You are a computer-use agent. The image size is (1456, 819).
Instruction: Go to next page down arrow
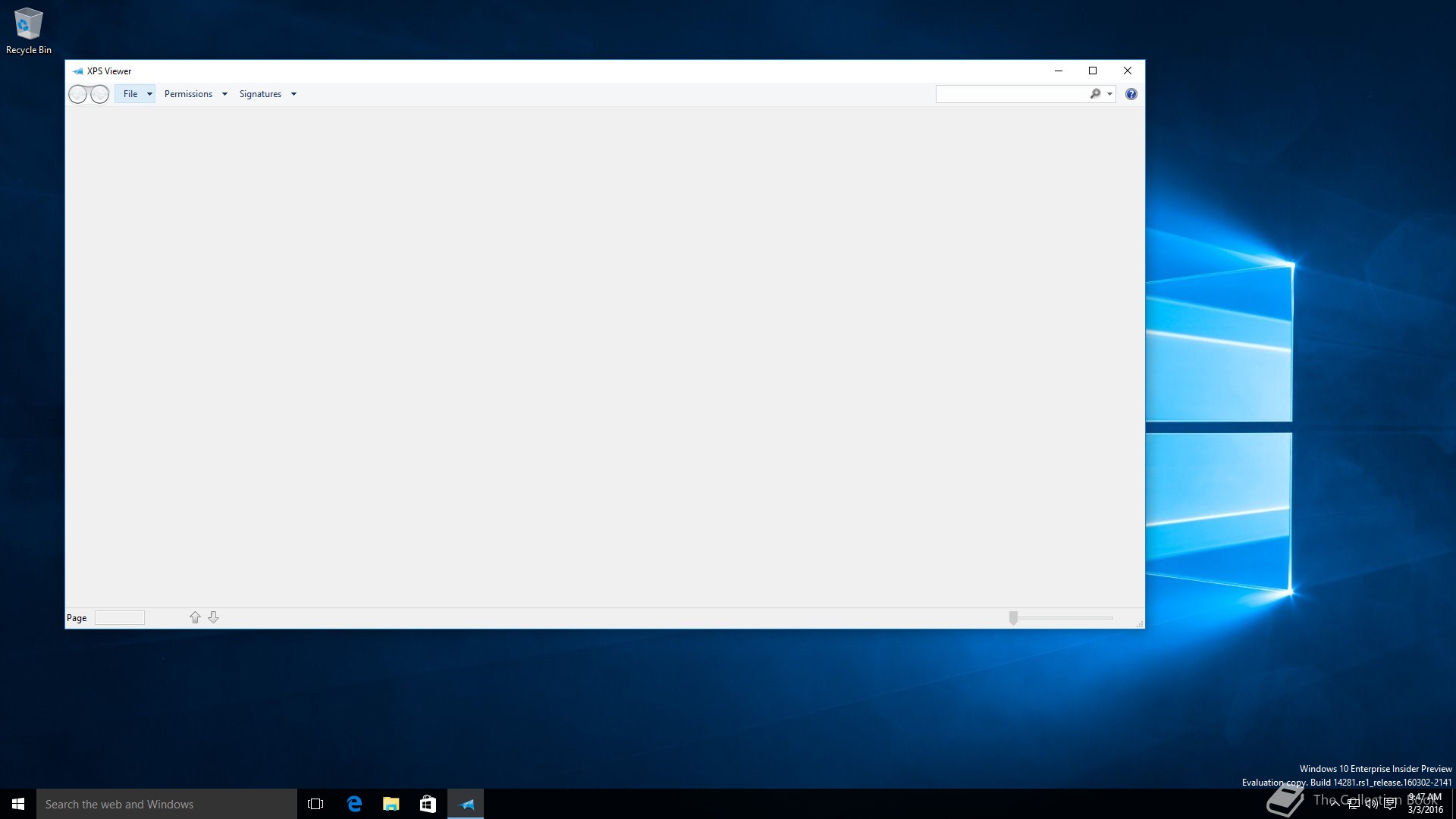click(213, 617)
